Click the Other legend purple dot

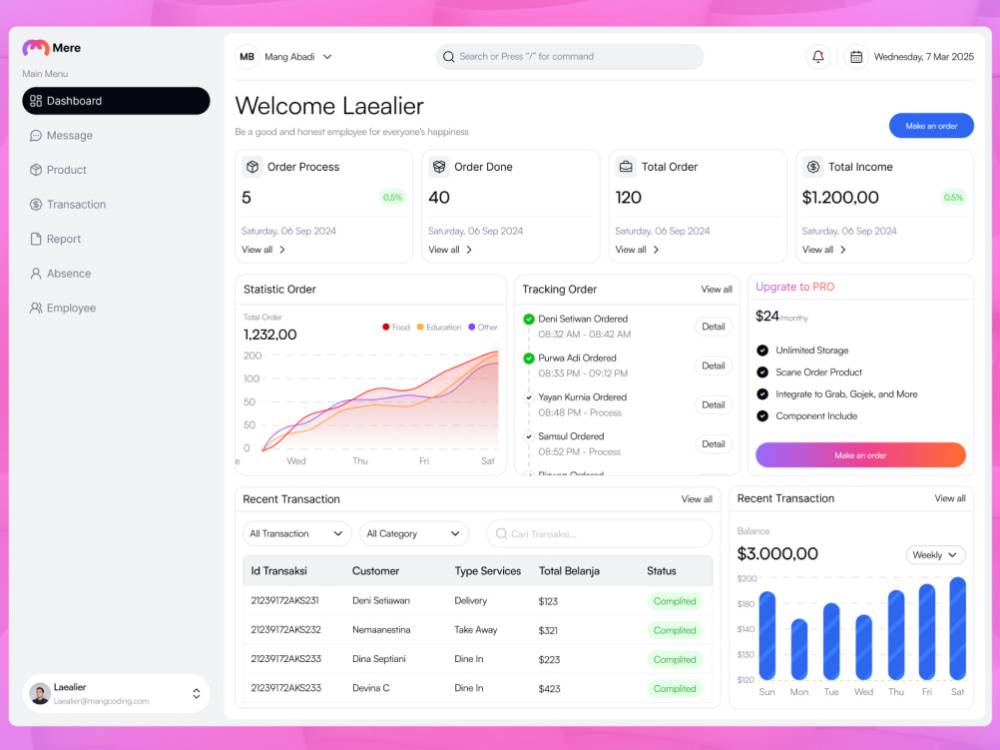(x=472, y=327)
